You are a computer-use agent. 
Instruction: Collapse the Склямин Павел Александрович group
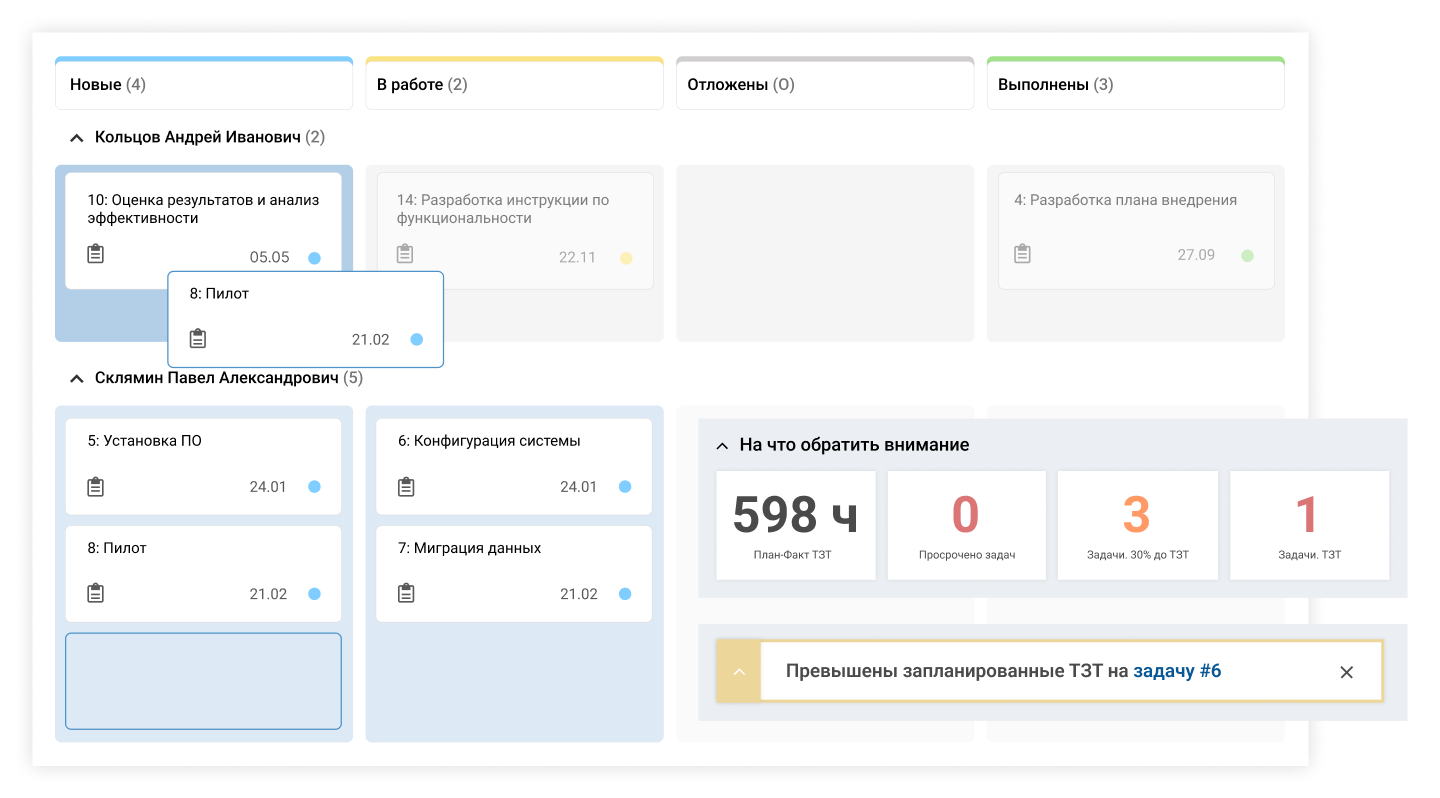[75, 379]
